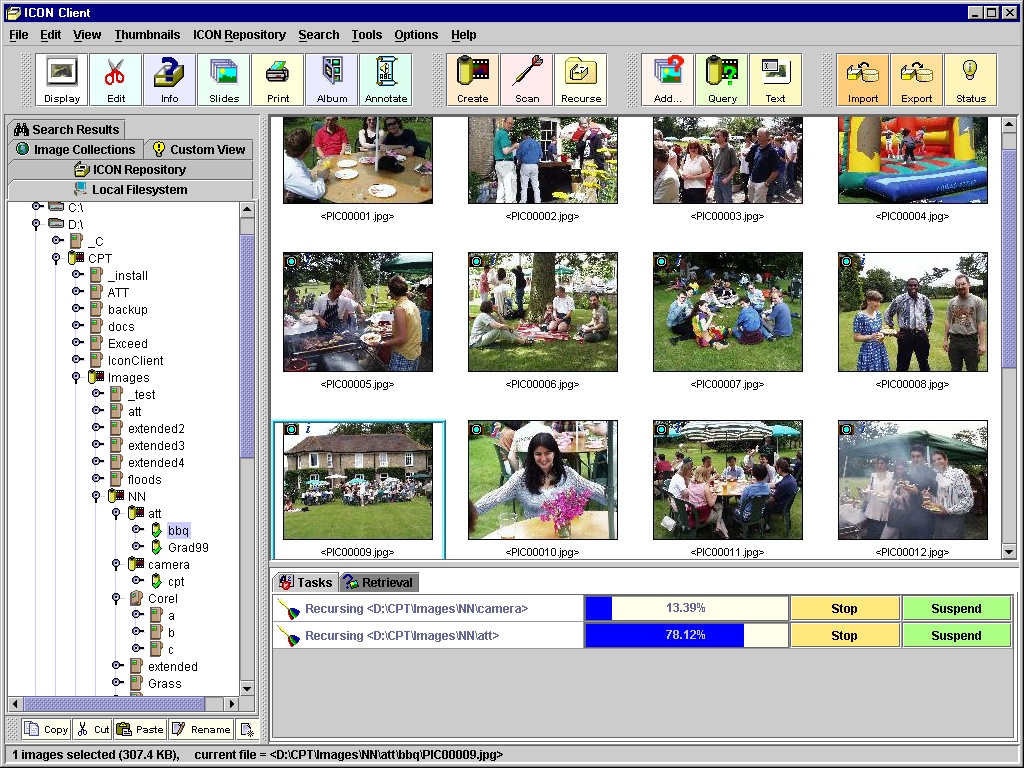Stop the NN\camera recursing task
The width and height of the screenshot is (1024, 768).
844,608
